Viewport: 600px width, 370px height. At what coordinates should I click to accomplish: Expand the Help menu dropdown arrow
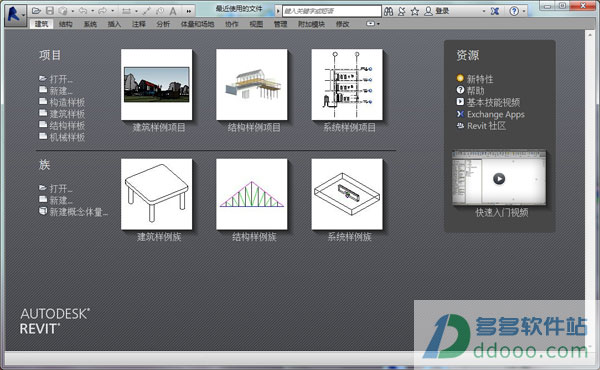523,11
